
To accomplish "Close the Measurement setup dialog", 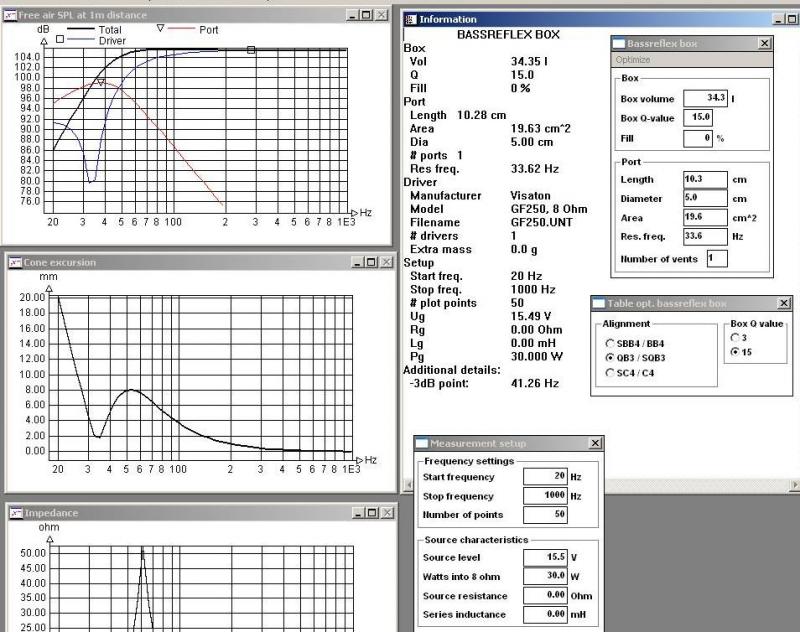I will click(596, 443).
